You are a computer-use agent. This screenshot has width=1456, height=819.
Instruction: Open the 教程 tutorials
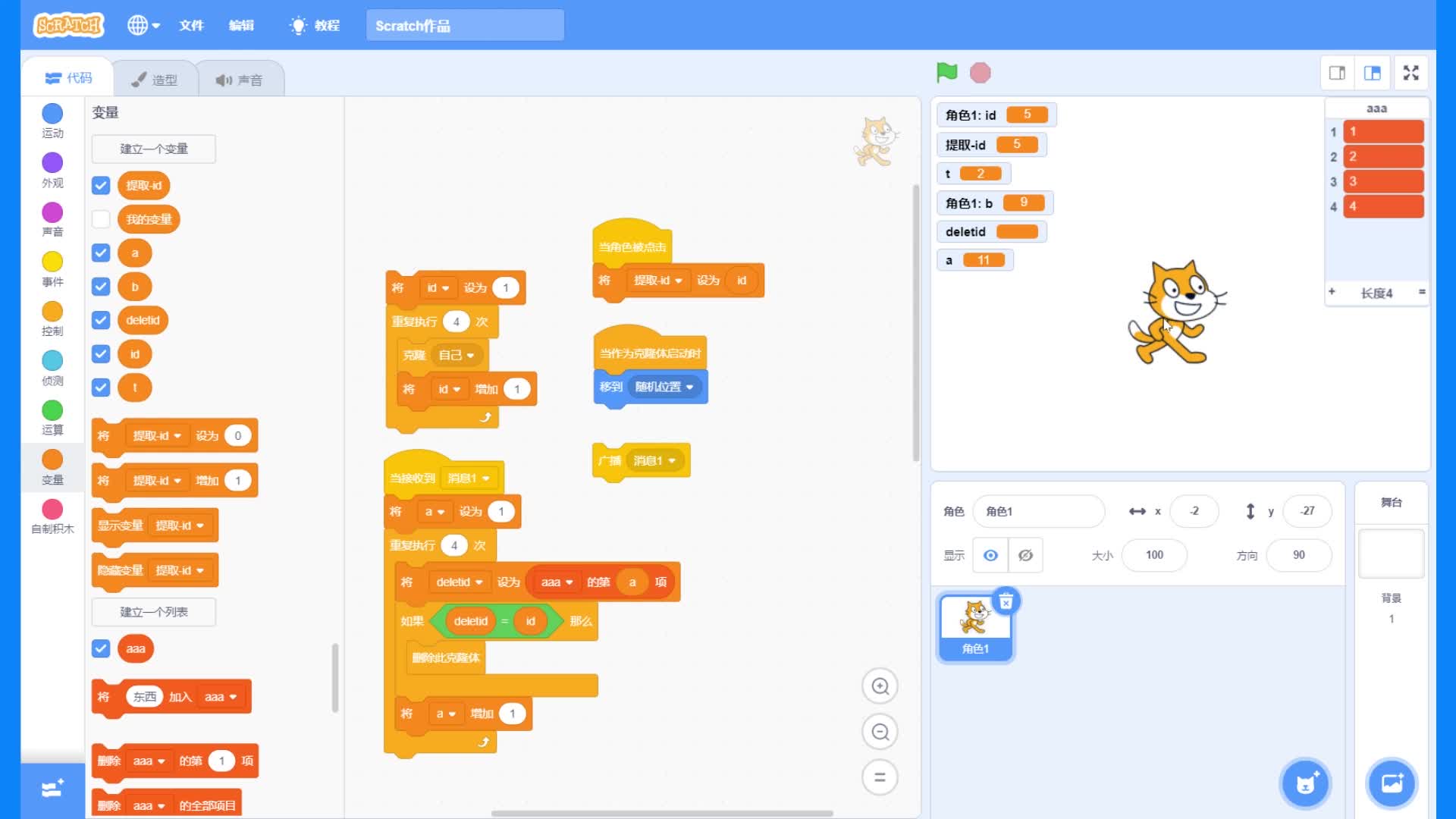pyautogui.click(x=315, y=25)
